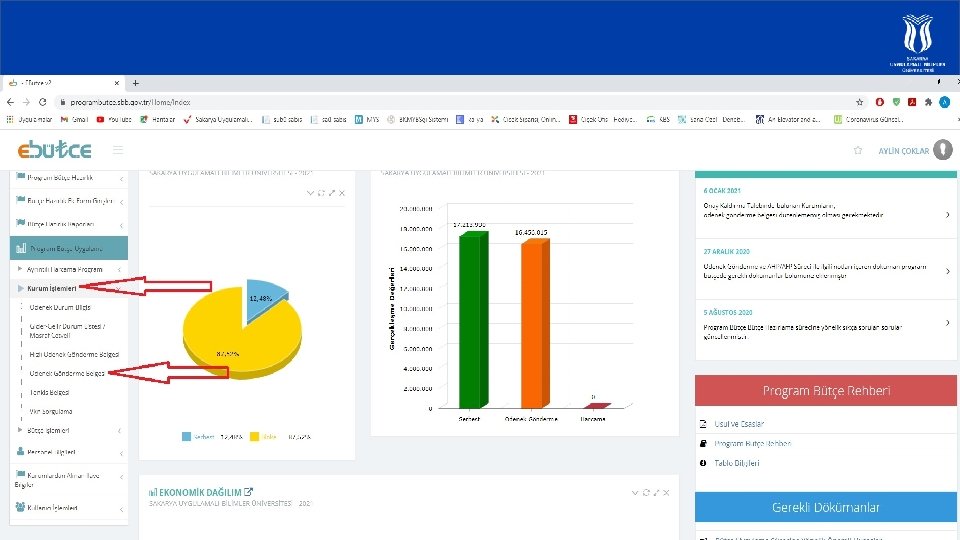Open the Program Bütçe Rehberi link
This screenshot has width=960, height=540.
click(752, 443)
